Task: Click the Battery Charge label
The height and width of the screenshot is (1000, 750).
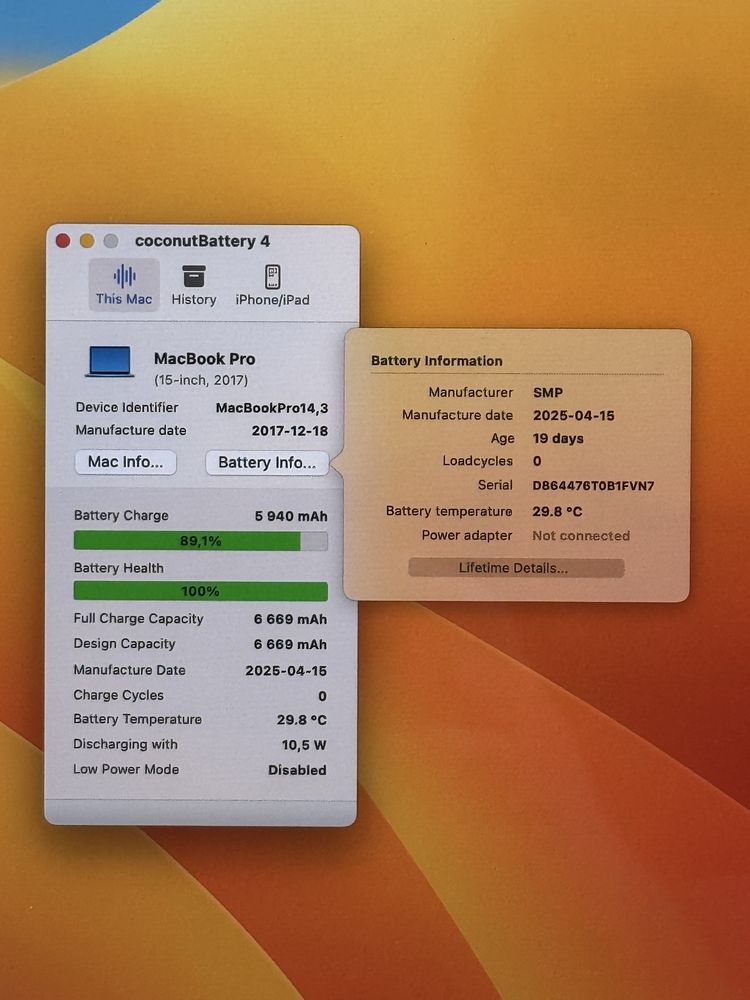Action: (121, 515)
